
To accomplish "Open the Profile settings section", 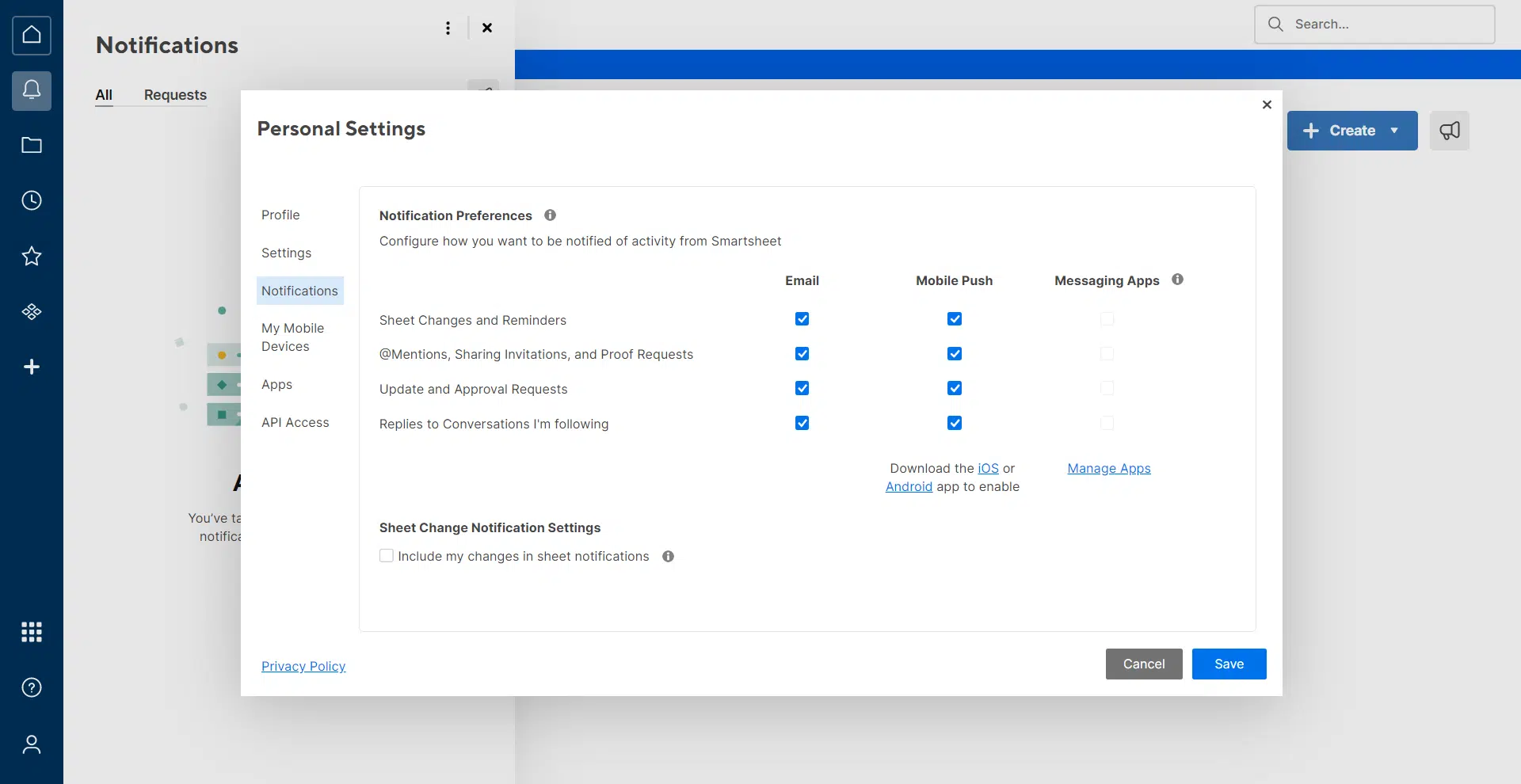I will [280, 215].
